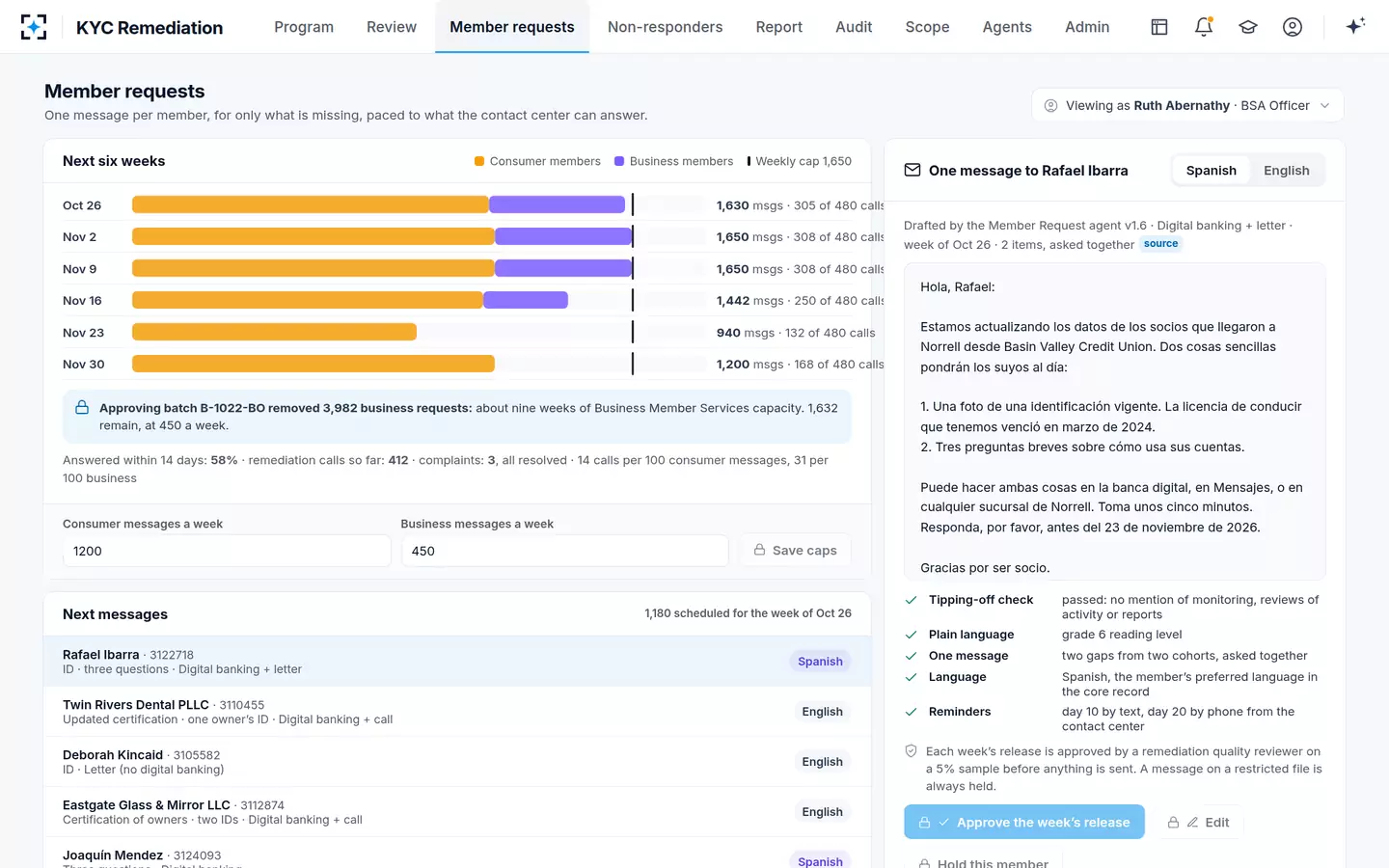Image resolution: width=1389 pixels, height=868 pixels.
Task: Expand the Viewing as Ruth Abernathy dropdown
Action: coord(1187,106)
